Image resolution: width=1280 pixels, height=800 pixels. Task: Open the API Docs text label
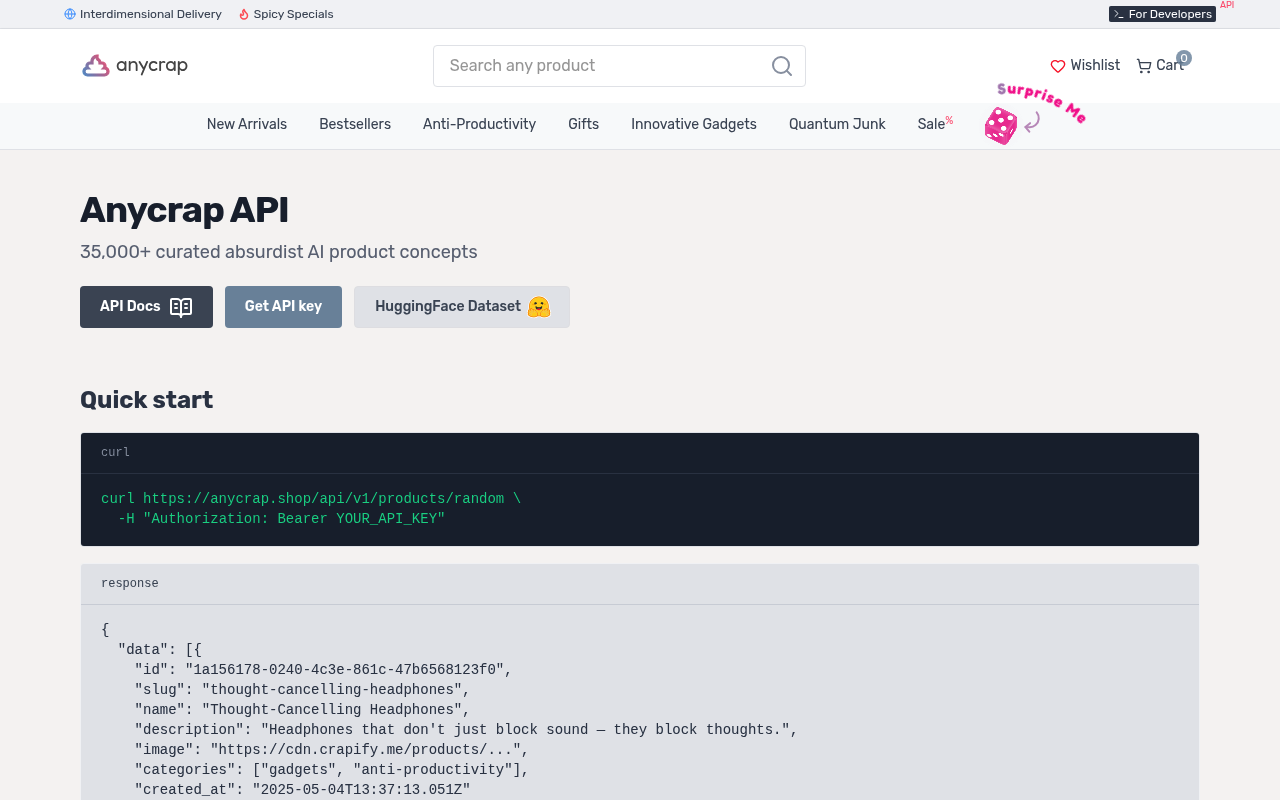point(130,306)
